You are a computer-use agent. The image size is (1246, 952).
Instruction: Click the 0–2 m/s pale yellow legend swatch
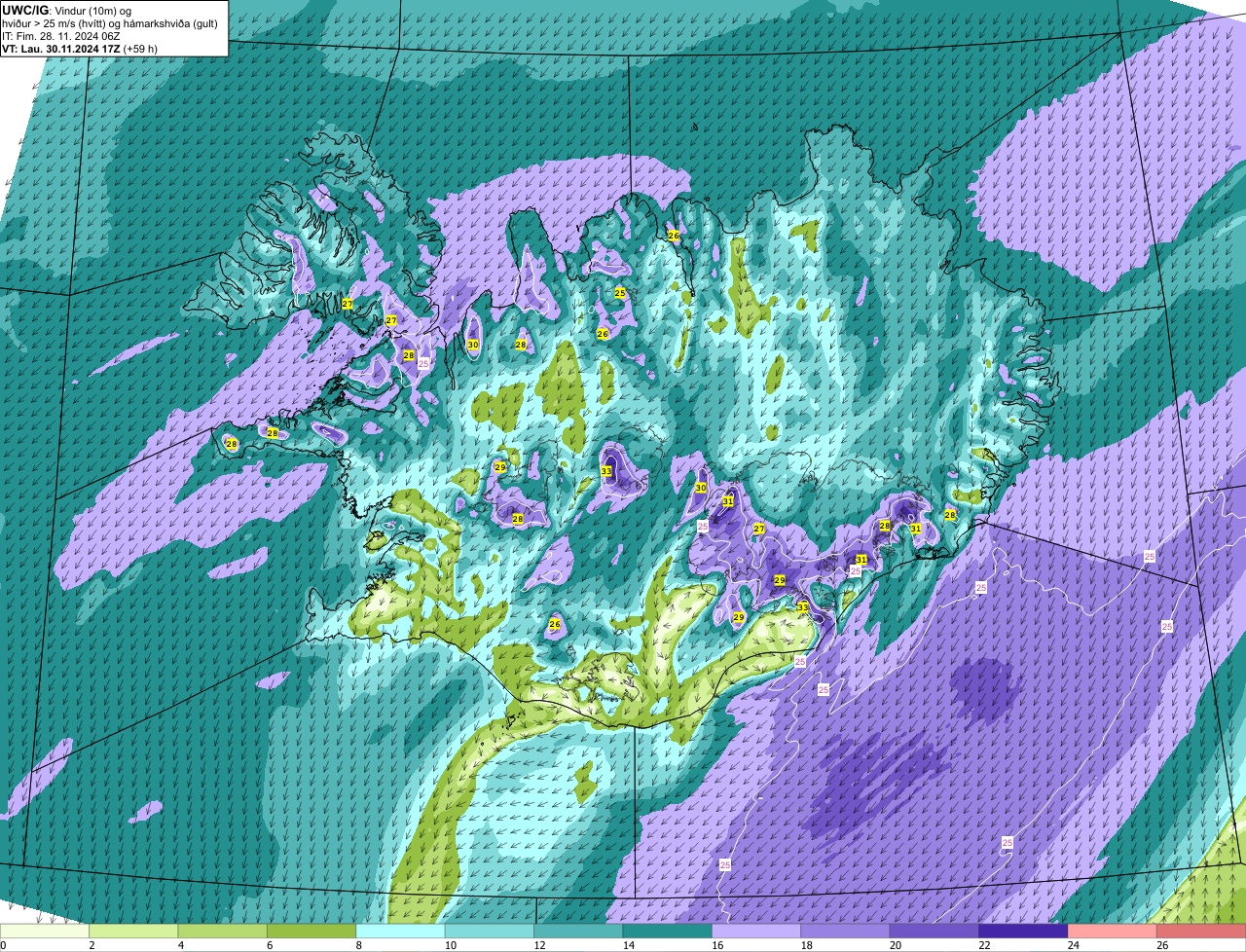[x=45, y=931]
